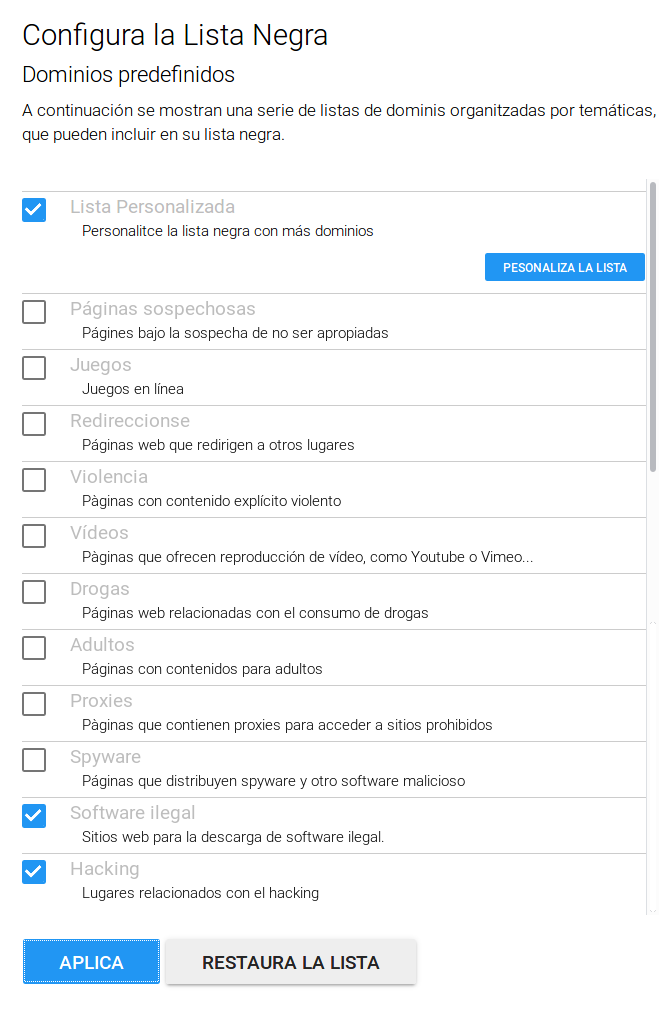659x1014 pixels.
Task: Click the Lista Personalizada heading
Action: pyautogui.click(x=152, y=207)
